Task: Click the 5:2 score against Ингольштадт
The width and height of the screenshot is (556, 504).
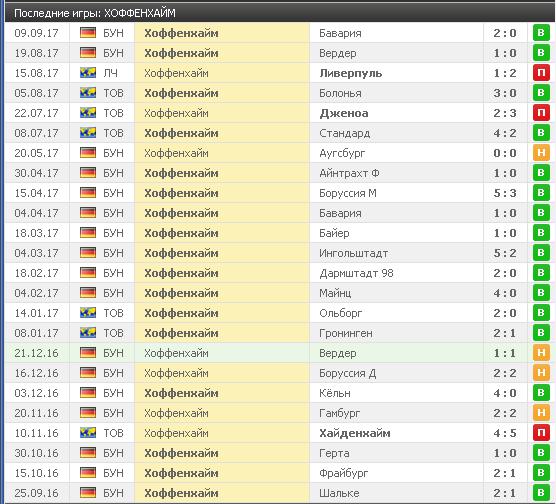Action: (x=505, y=253)
